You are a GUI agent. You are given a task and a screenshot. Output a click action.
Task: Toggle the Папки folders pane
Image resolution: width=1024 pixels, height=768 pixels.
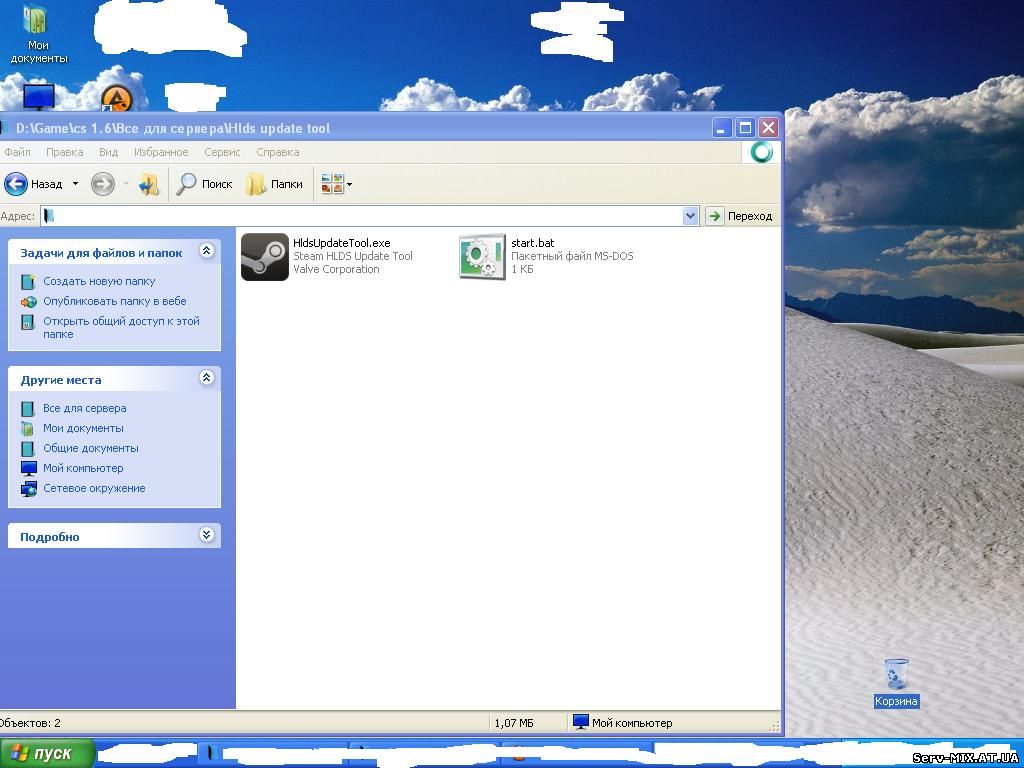[274, 184]
